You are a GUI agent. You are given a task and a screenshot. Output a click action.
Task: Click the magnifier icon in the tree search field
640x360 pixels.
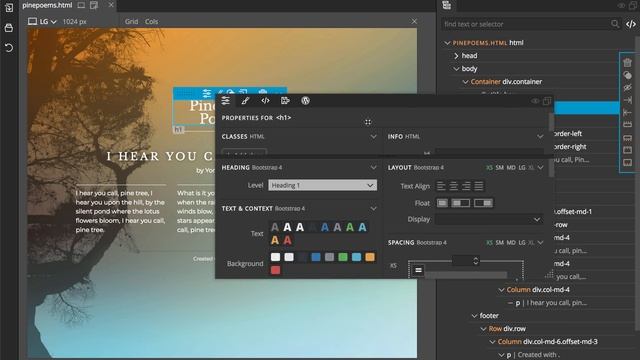point(615,24)
